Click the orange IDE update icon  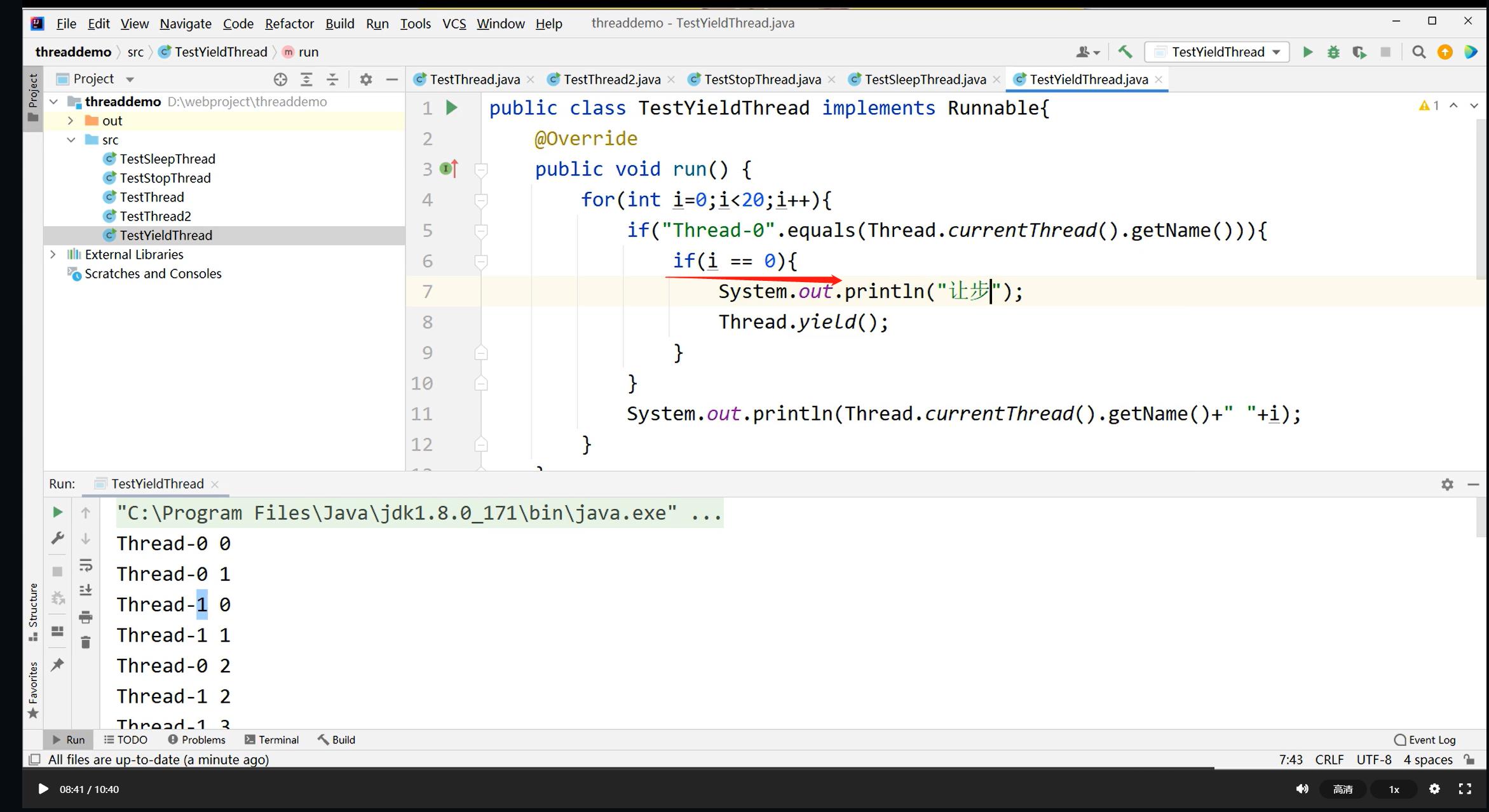(x=1445, y=52)
